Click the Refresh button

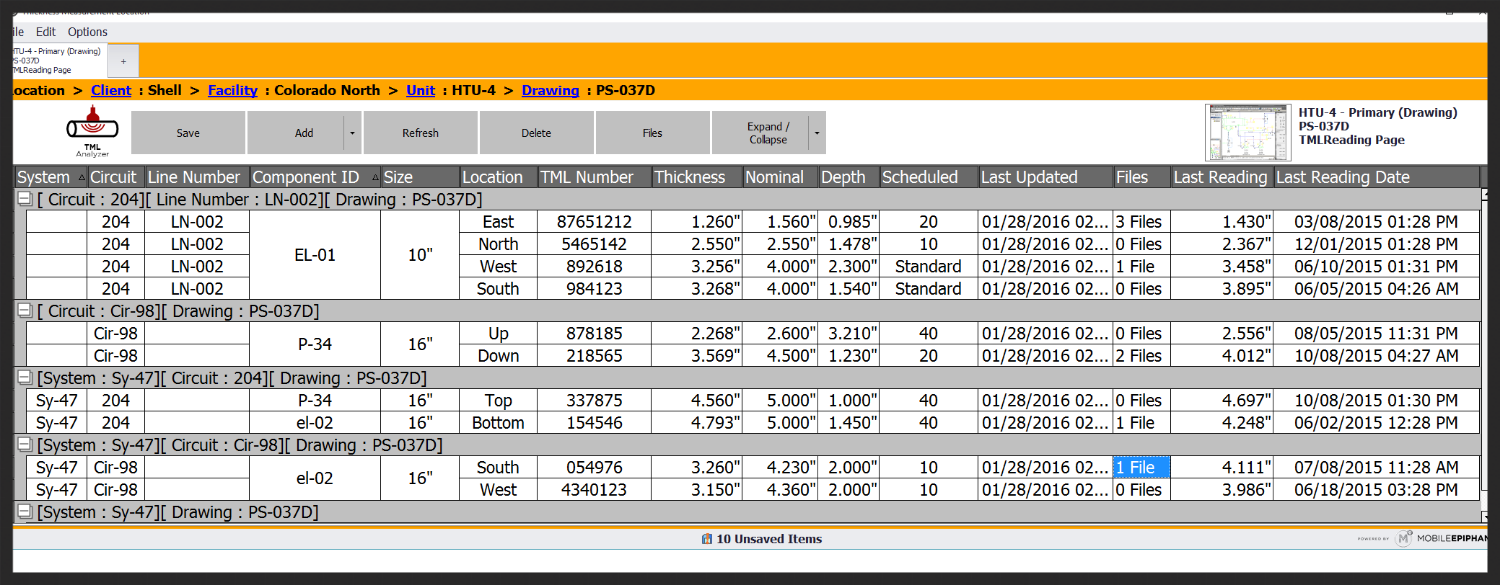click(x=420, y=133)
